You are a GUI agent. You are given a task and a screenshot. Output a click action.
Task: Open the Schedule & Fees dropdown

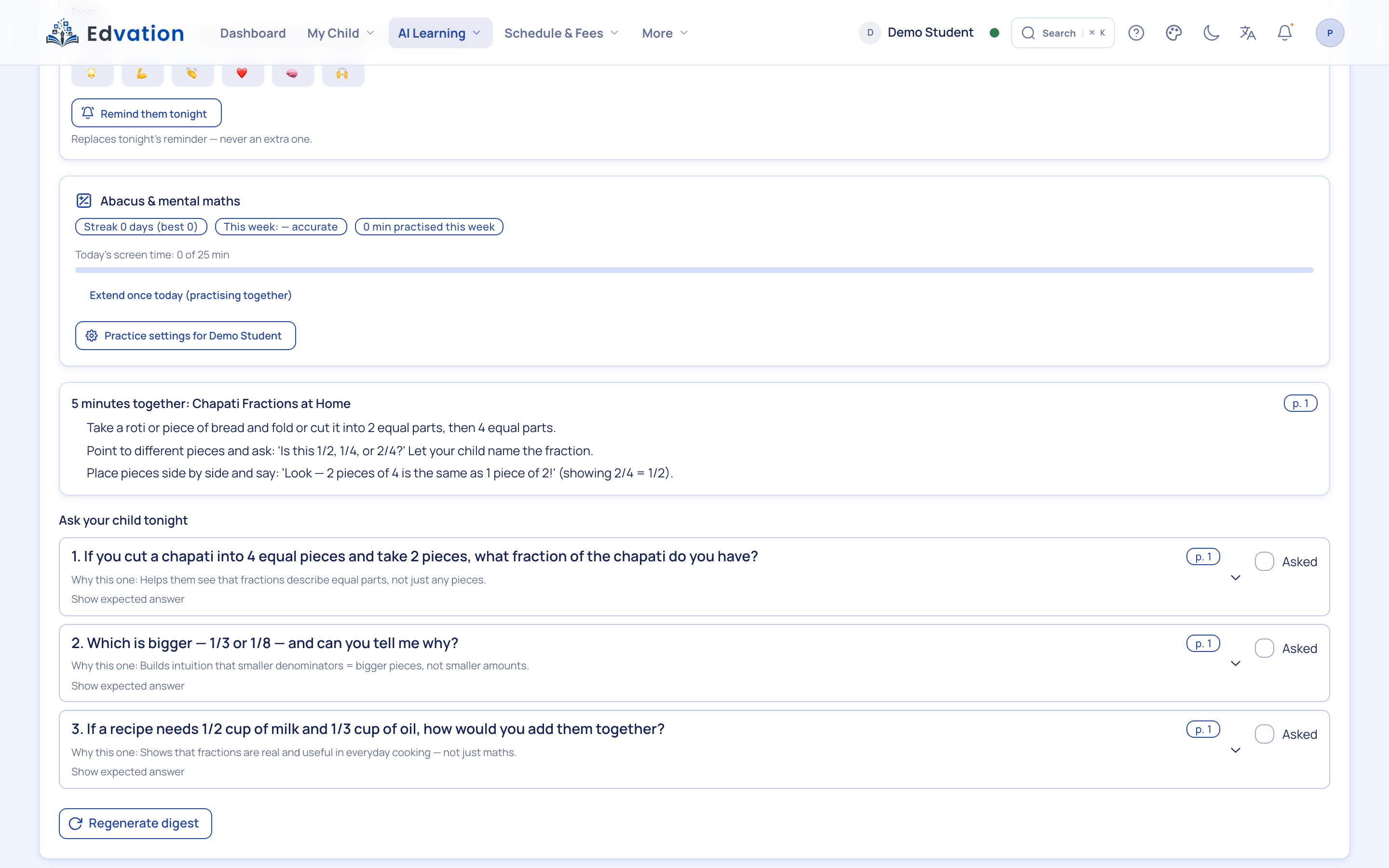tap(561, 33)
